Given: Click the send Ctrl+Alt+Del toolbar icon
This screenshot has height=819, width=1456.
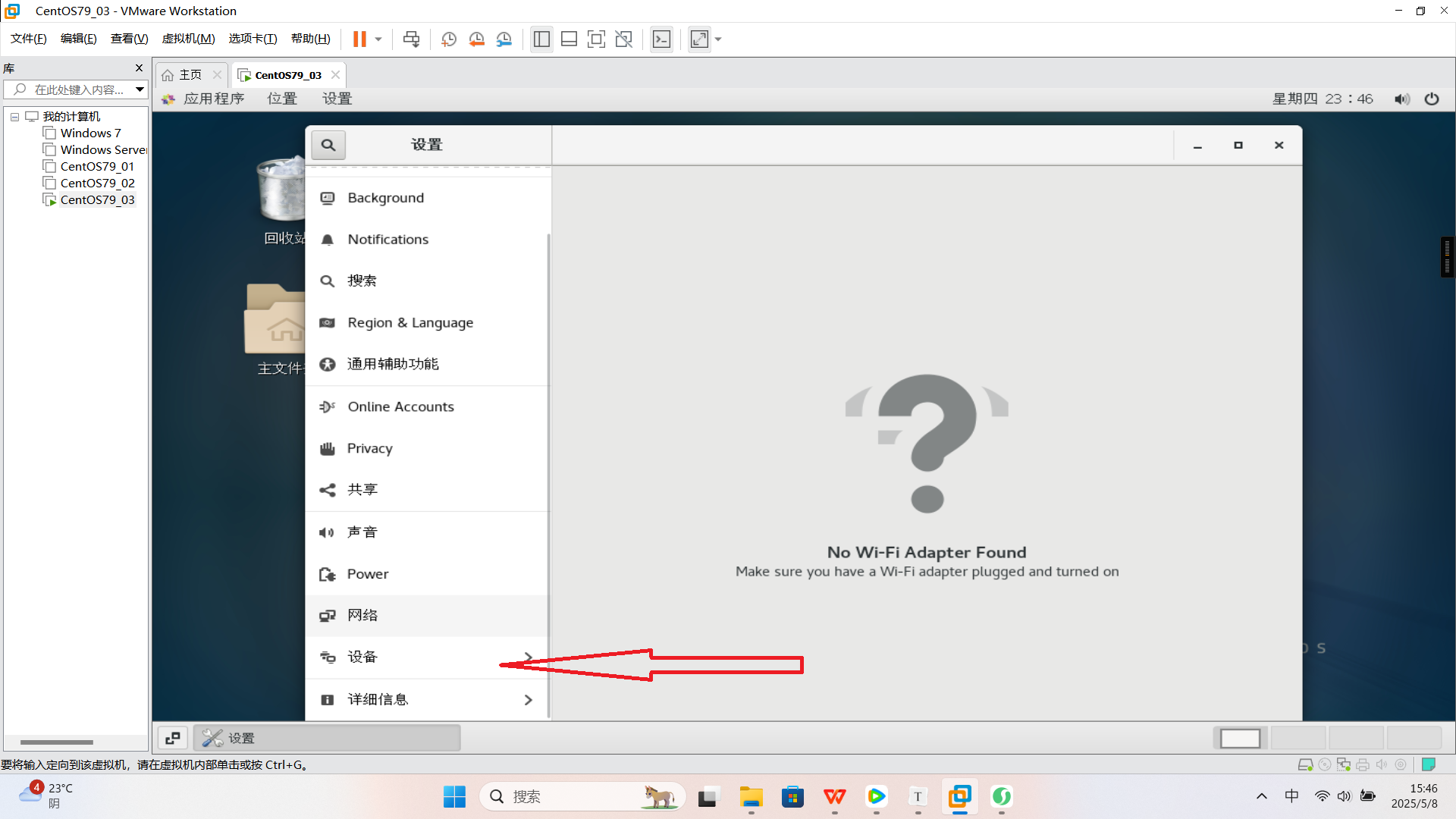Looking at the screenshot, I should point(411,39).
